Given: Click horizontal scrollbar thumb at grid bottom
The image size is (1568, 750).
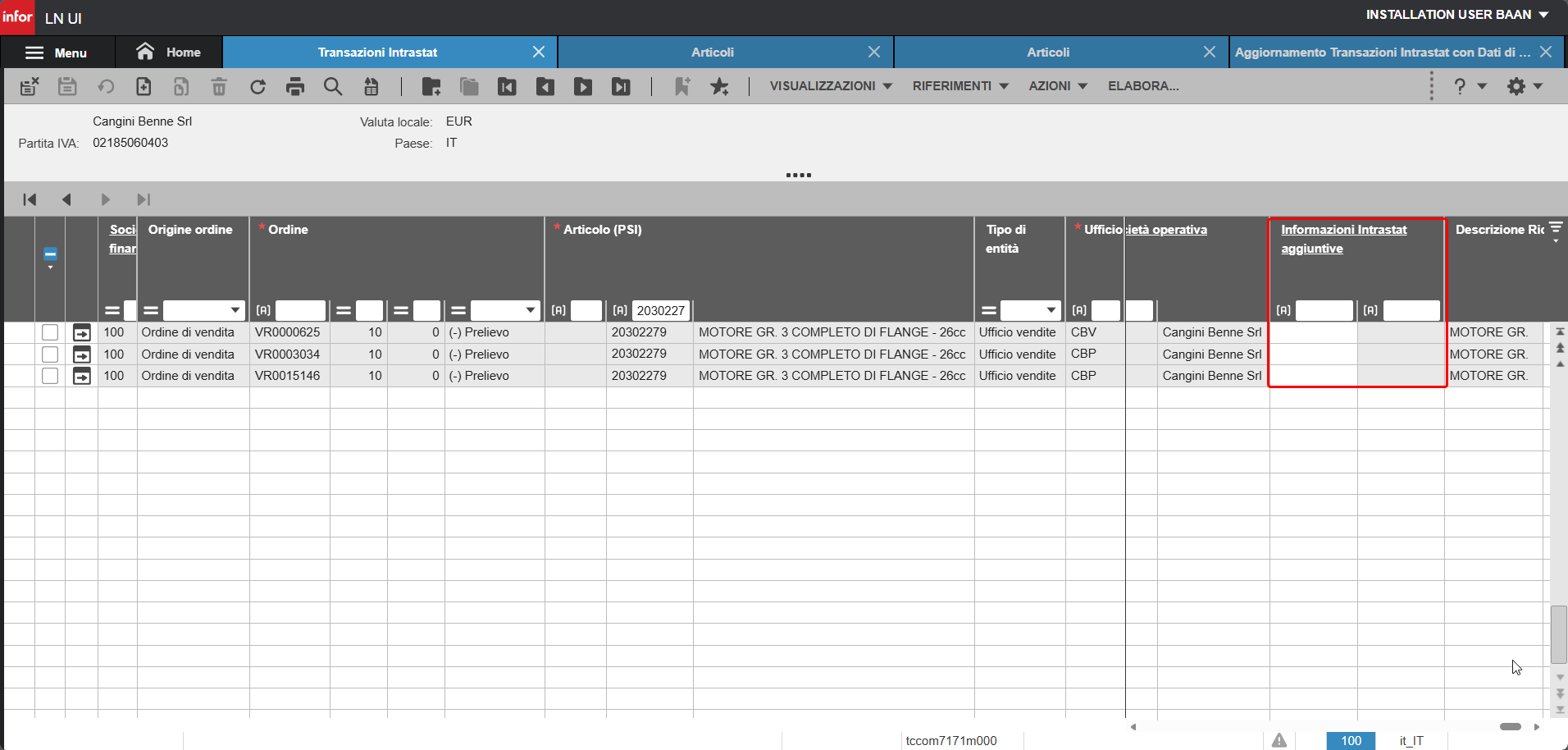Looking at the screenshot, I should 1511,727.
